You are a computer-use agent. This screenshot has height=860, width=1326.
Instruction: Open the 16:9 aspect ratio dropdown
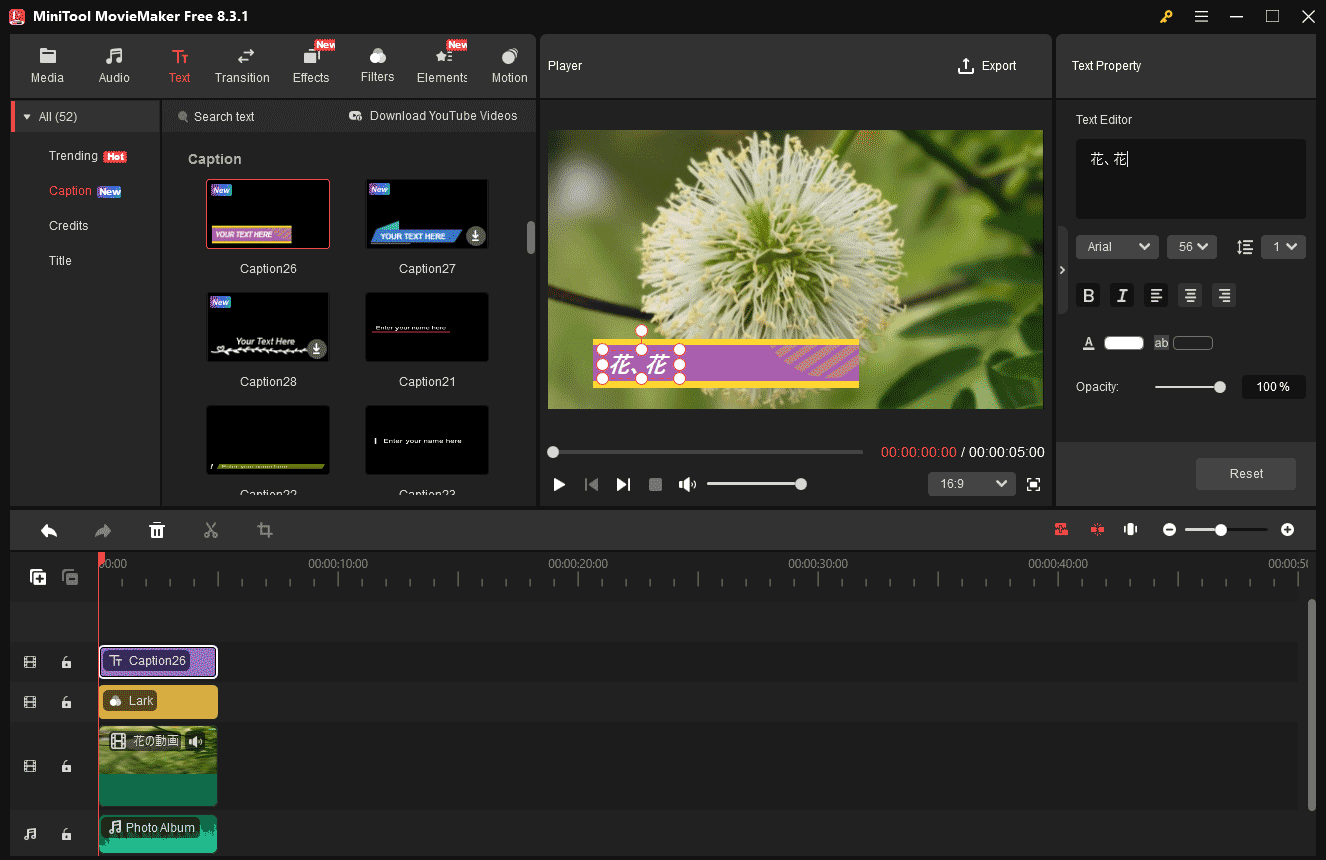tap(971, 484)
